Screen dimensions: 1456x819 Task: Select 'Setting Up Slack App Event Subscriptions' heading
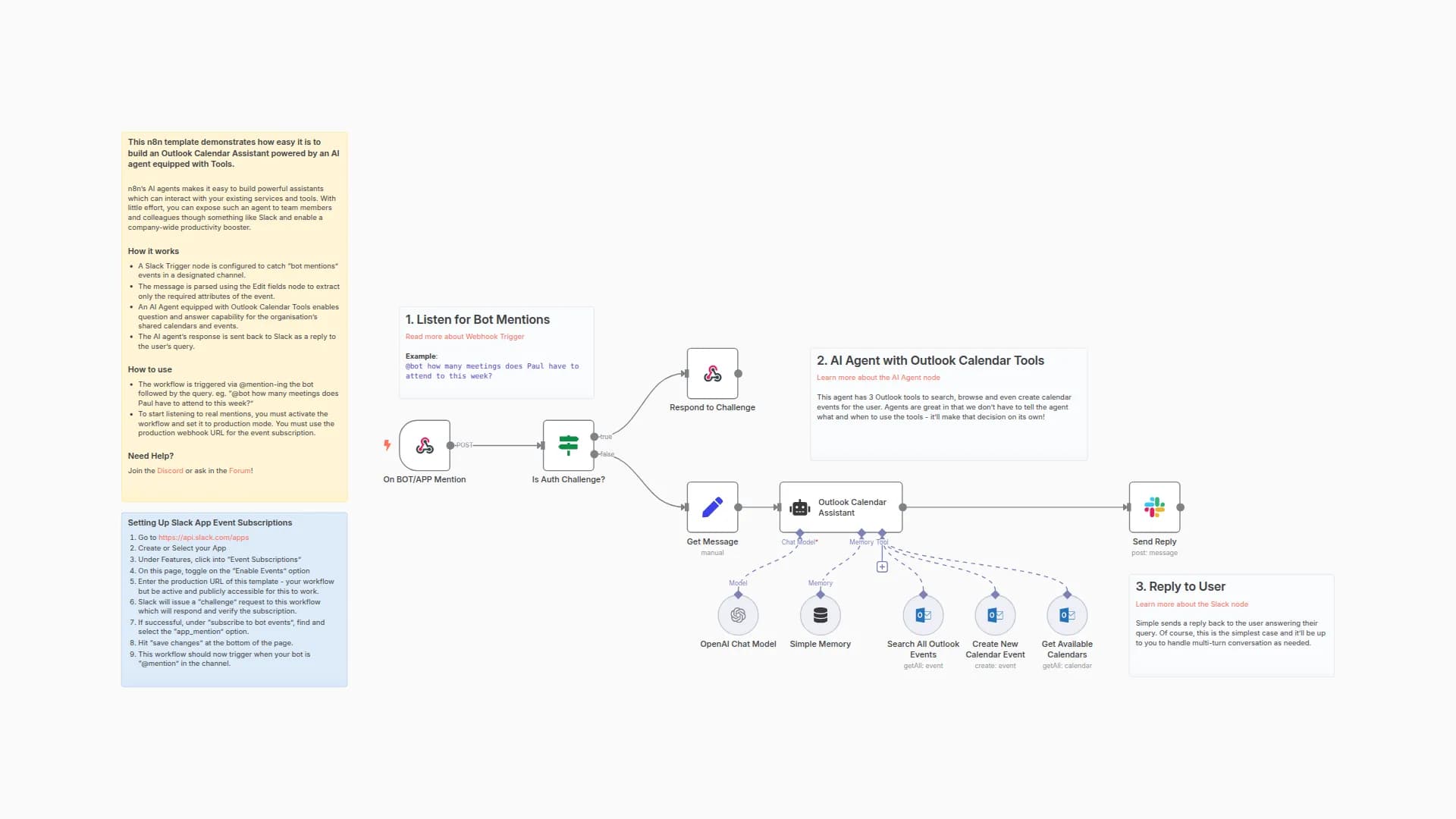210,522
